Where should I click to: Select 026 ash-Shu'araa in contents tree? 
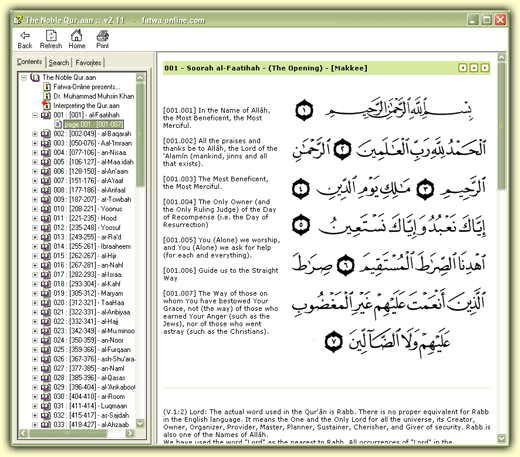tap(94, 359)
